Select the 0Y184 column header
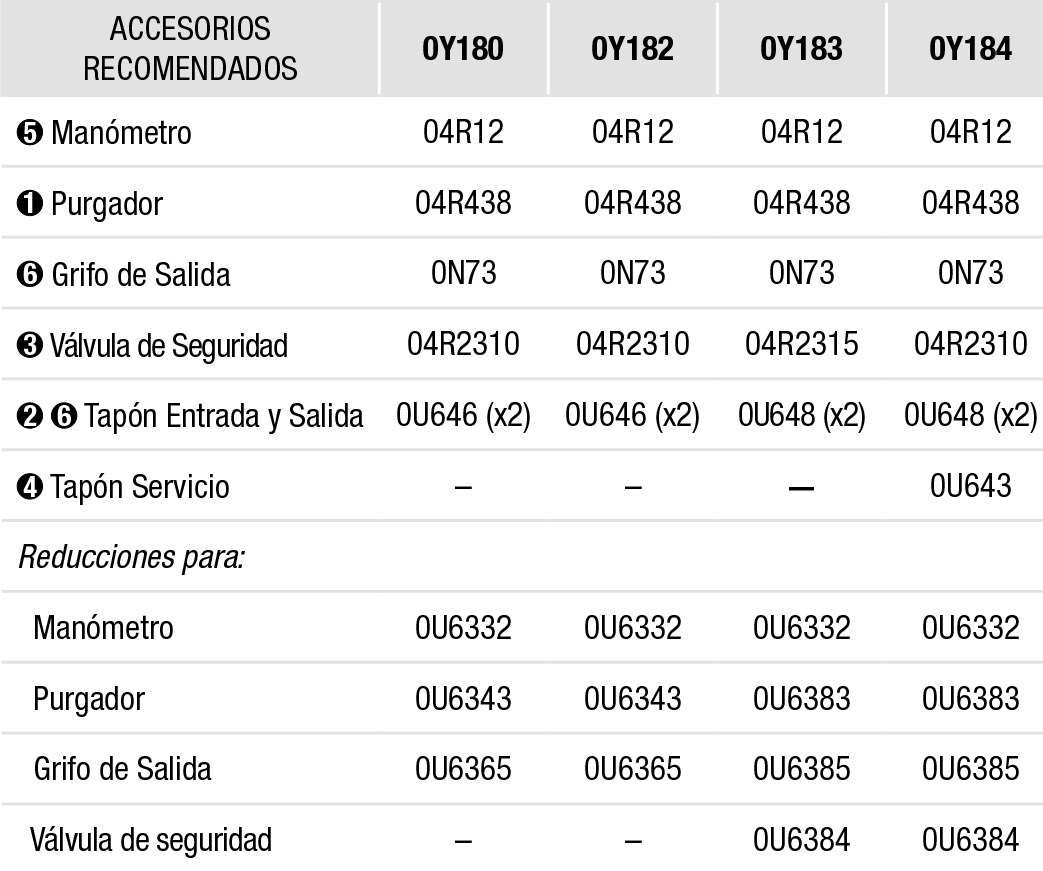This screenshot has height=871, width=1043. point(970,49)
